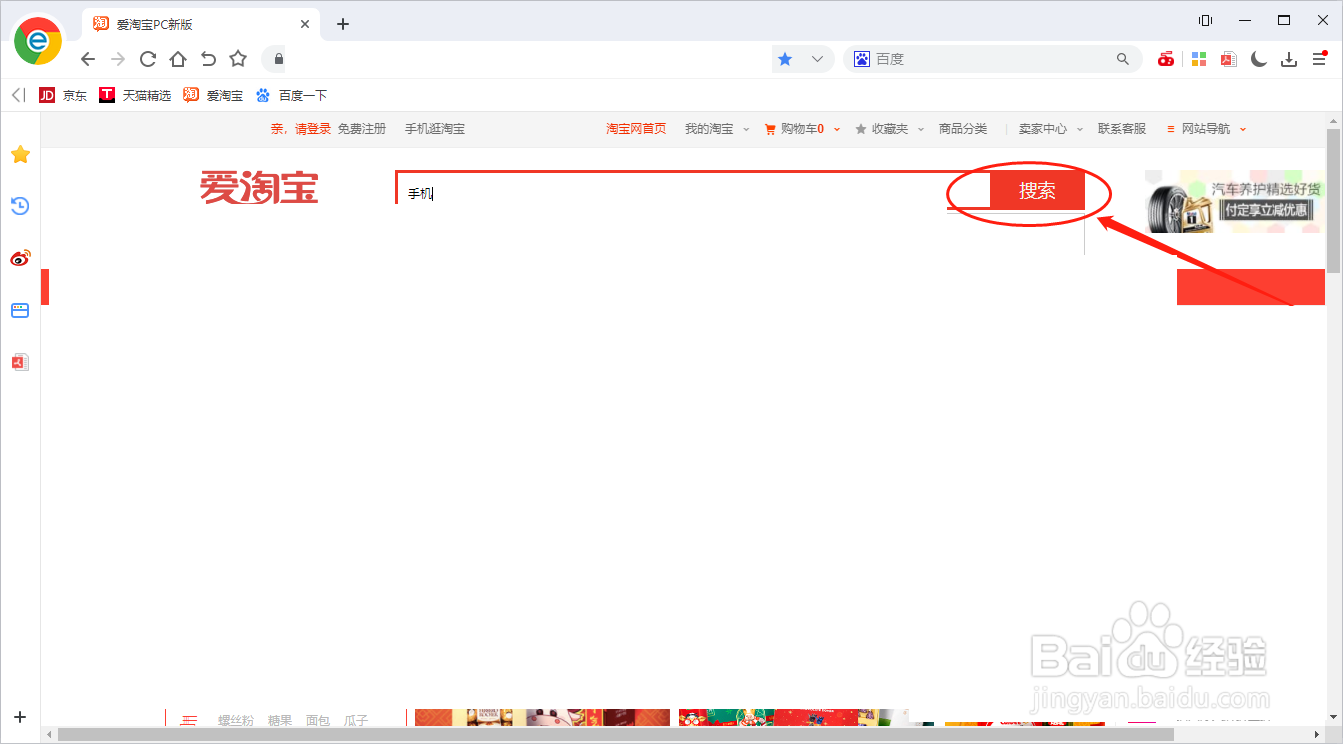Click the red 搜索 button
The image size is (1343, 744).
(1037, 191)
